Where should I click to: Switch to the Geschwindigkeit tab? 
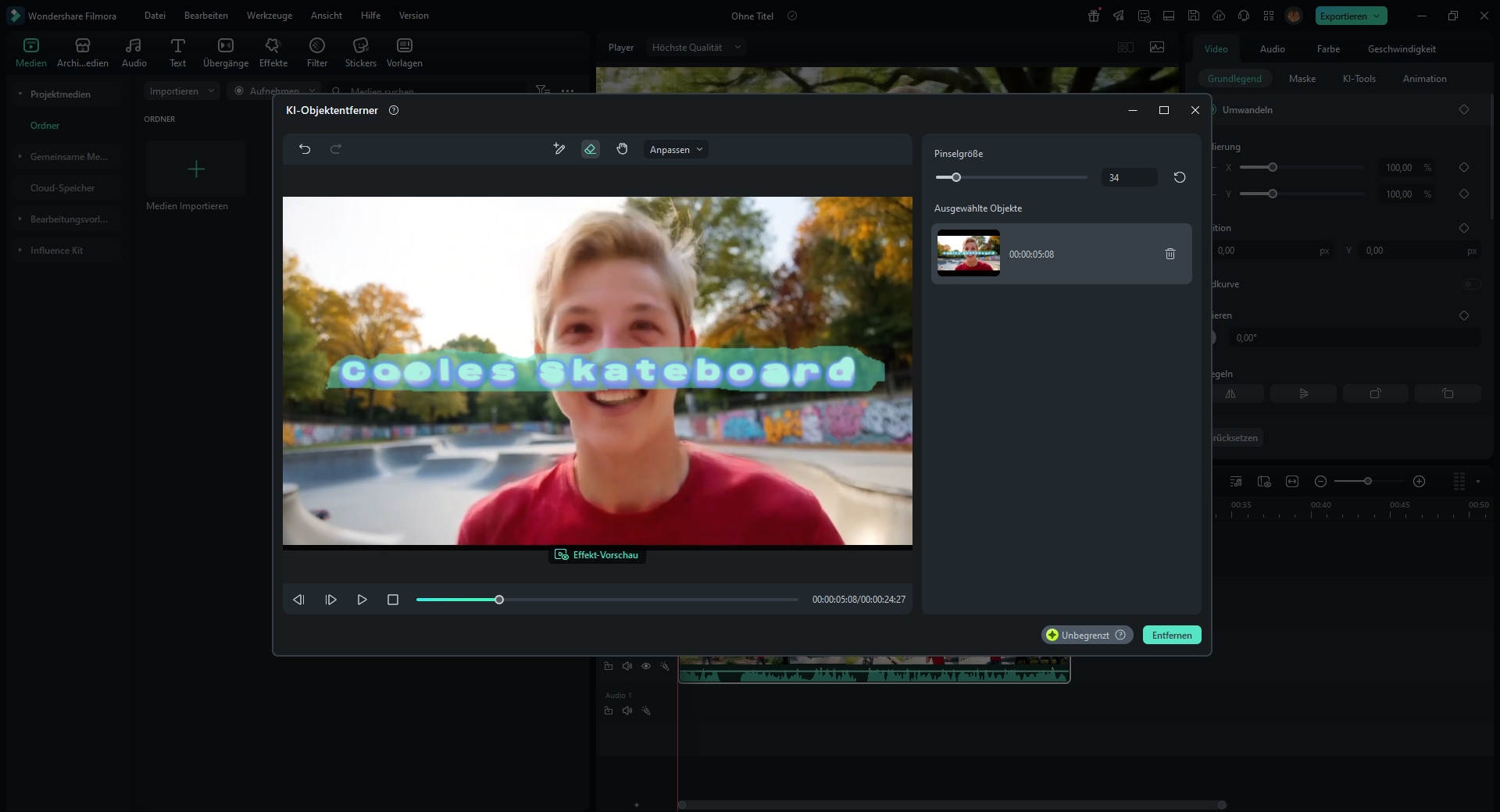[1402, 48]
